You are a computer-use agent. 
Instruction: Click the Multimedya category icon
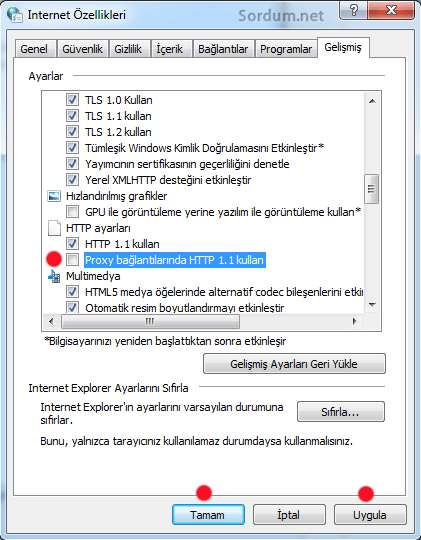click(54, 276)
